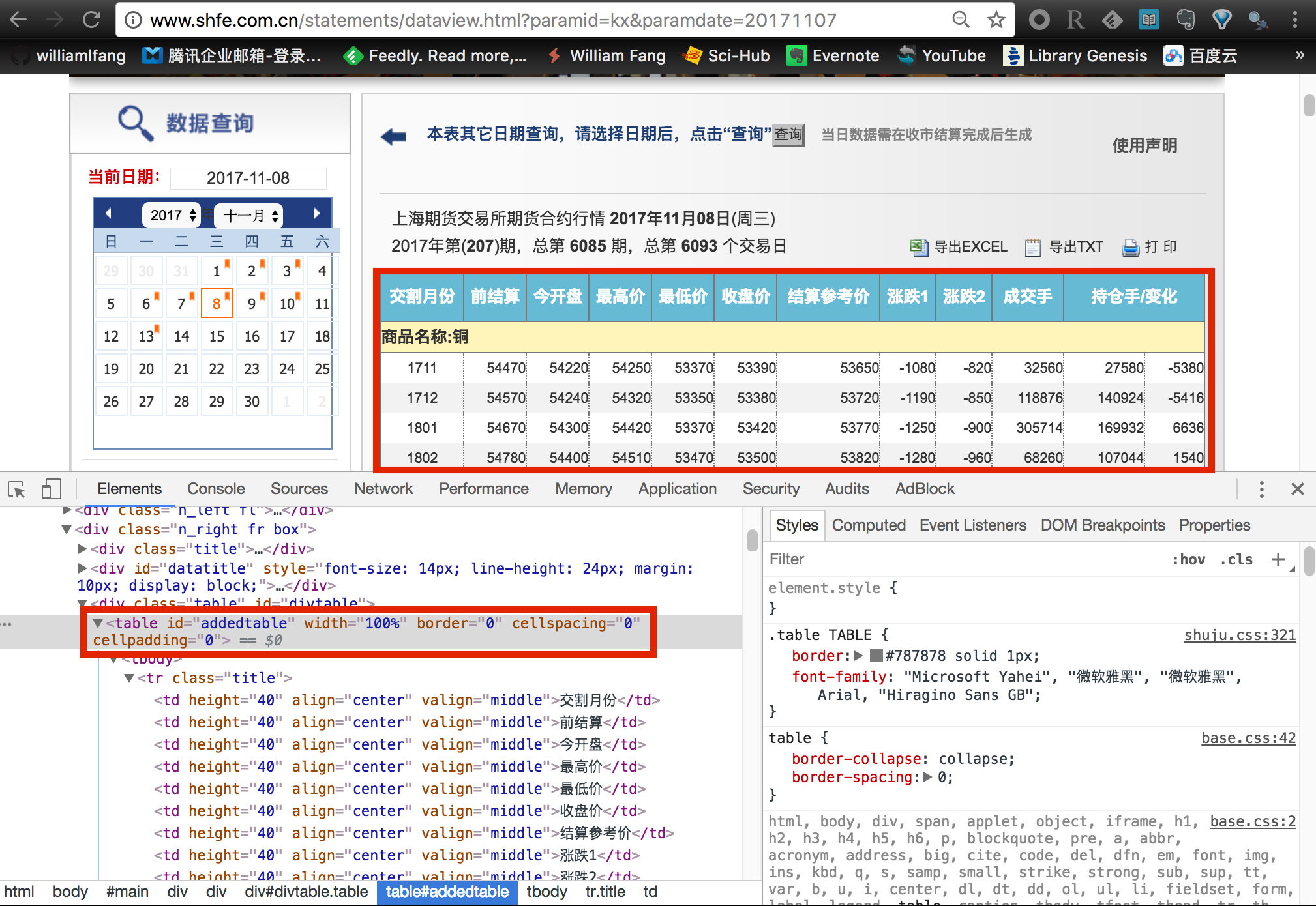Collapse the n_right fr box div node
The image size is (1316, 906).
67,529
